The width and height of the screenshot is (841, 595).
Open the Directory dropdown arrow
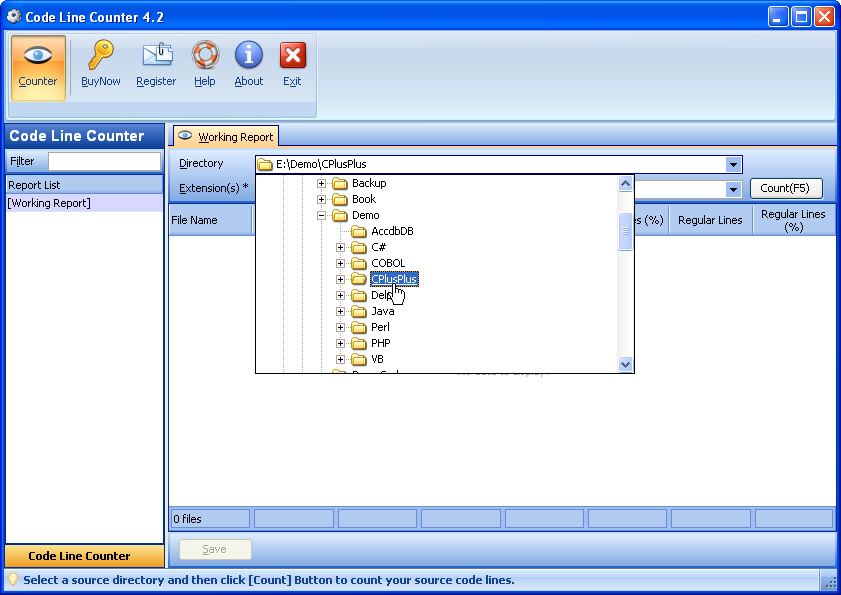[733, 165]
